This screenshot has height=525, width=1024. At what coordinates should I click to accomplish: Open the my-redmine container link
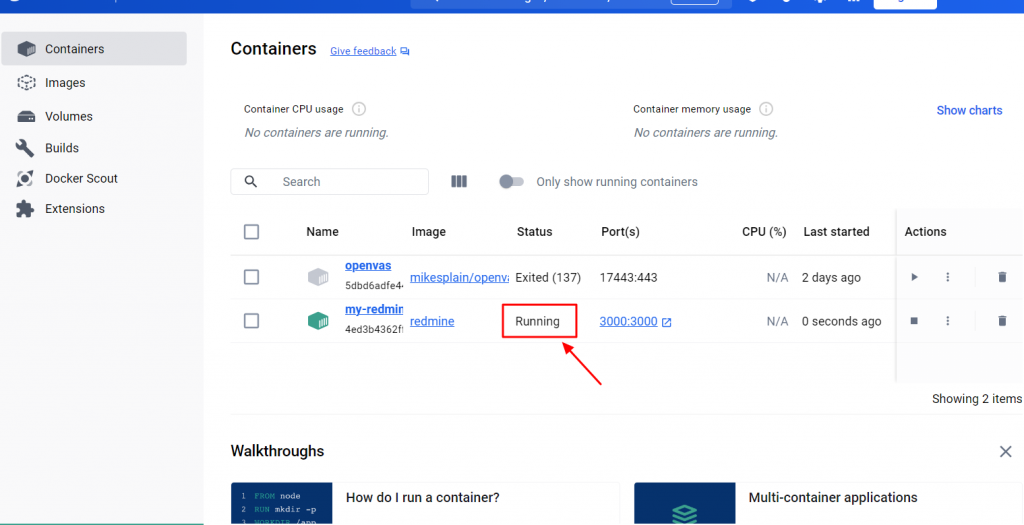click(x=374, y=309)
